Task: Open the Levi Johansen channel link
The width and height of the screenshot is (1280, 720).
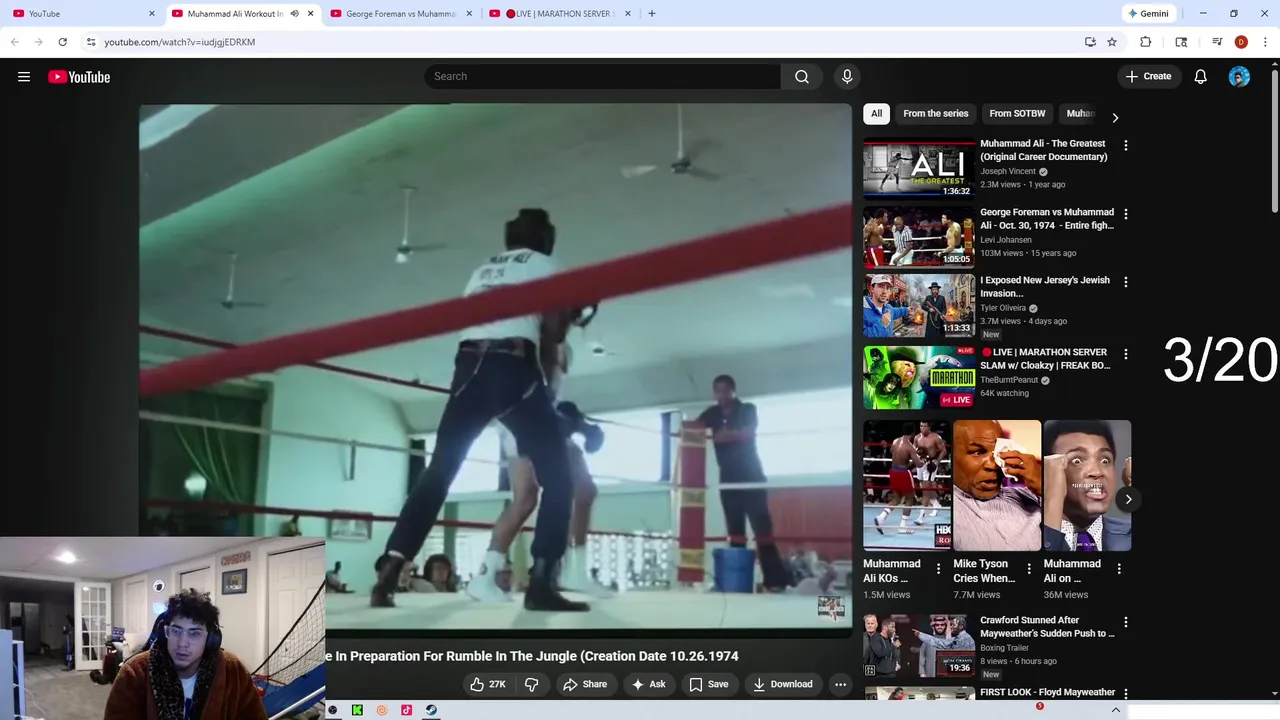Action: pyautogui.click(x=1006, y=240)
